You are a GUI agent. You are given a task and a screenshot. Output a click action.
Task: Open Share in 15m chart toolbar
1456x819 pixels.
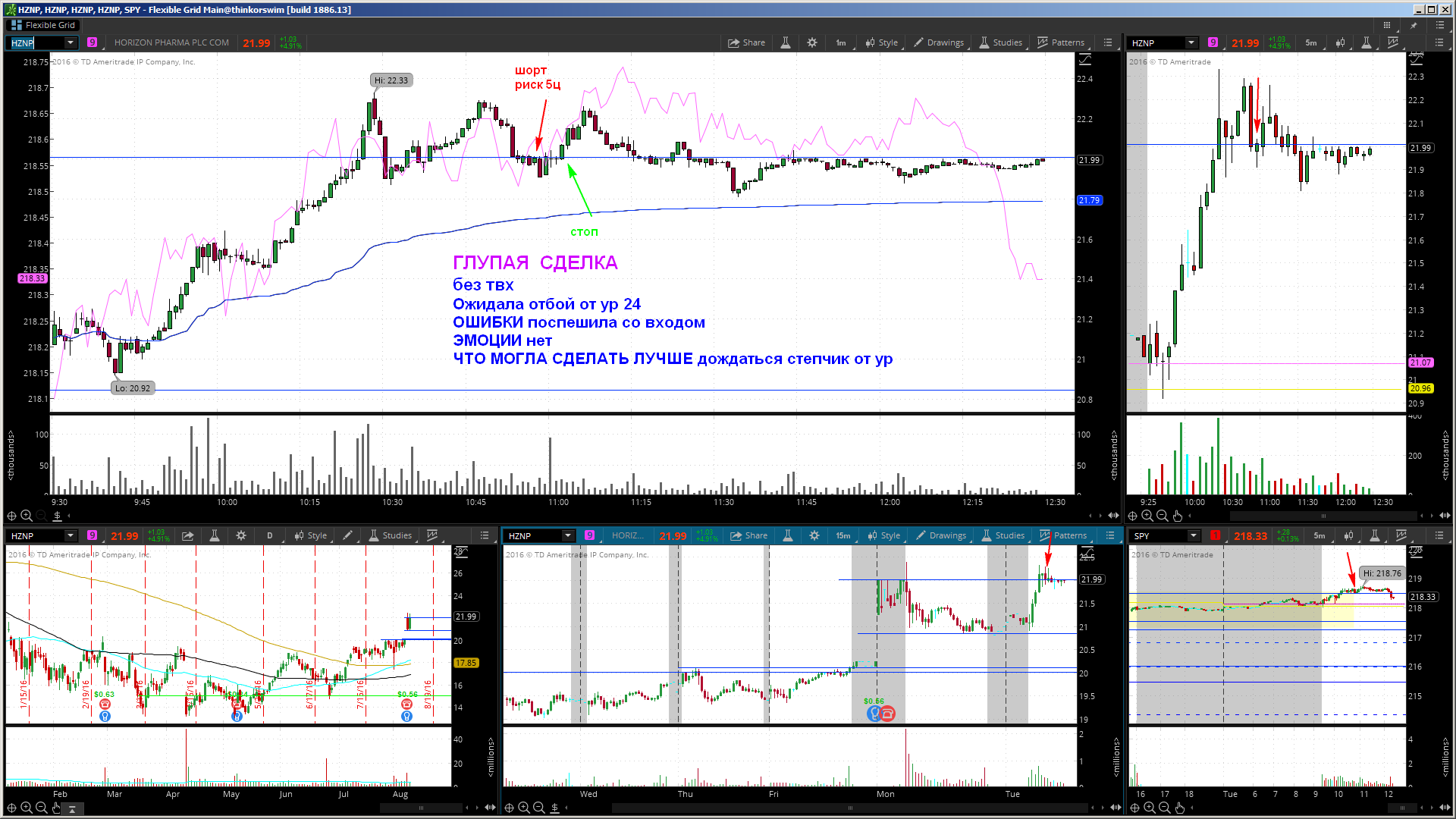pos(749,535)
